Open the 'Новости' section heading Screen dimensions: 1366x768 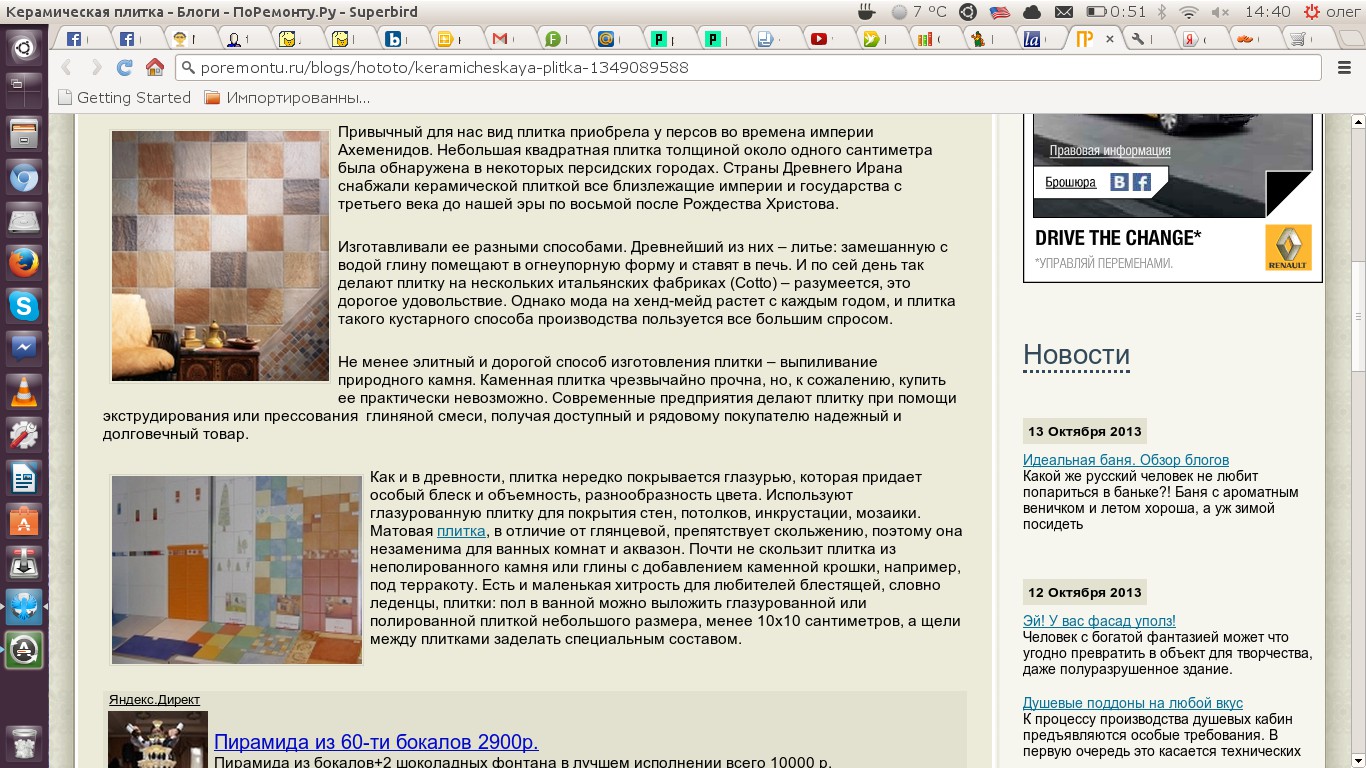[1076, 355]
